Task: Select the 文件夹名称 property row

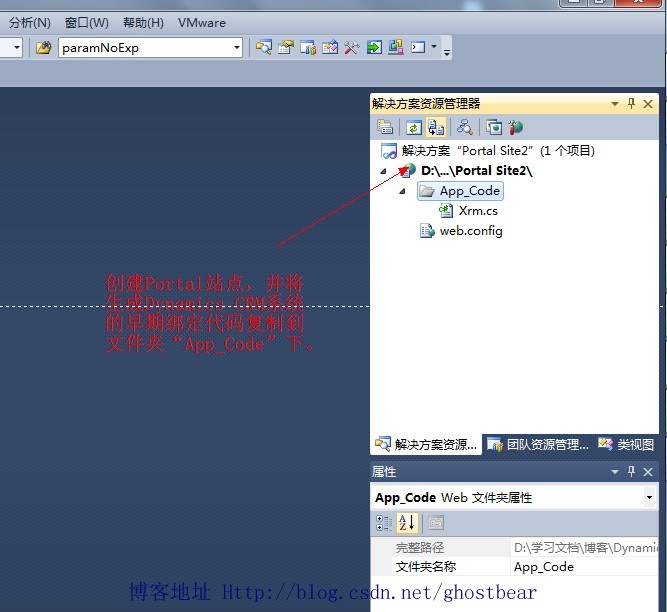Action: point(514,566)
